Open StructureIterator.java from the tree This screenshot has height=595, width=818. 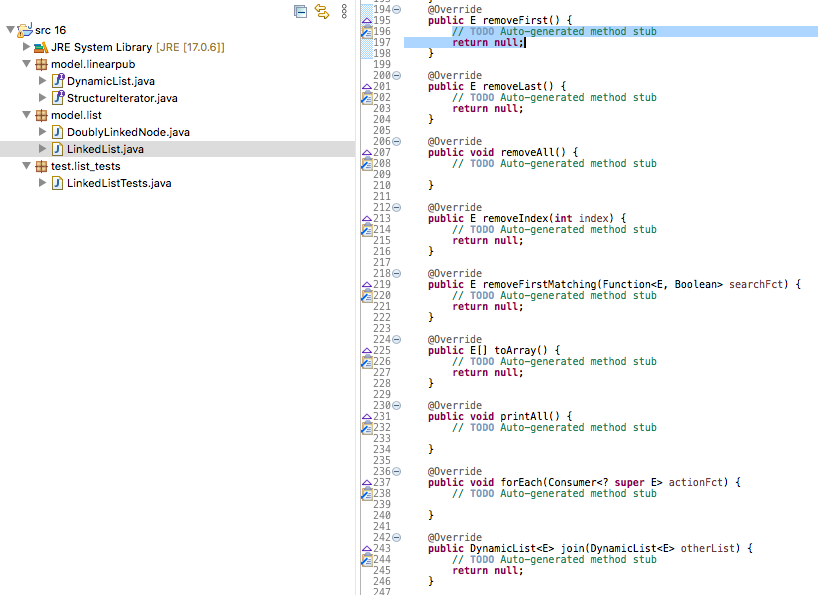click(120, 96)
